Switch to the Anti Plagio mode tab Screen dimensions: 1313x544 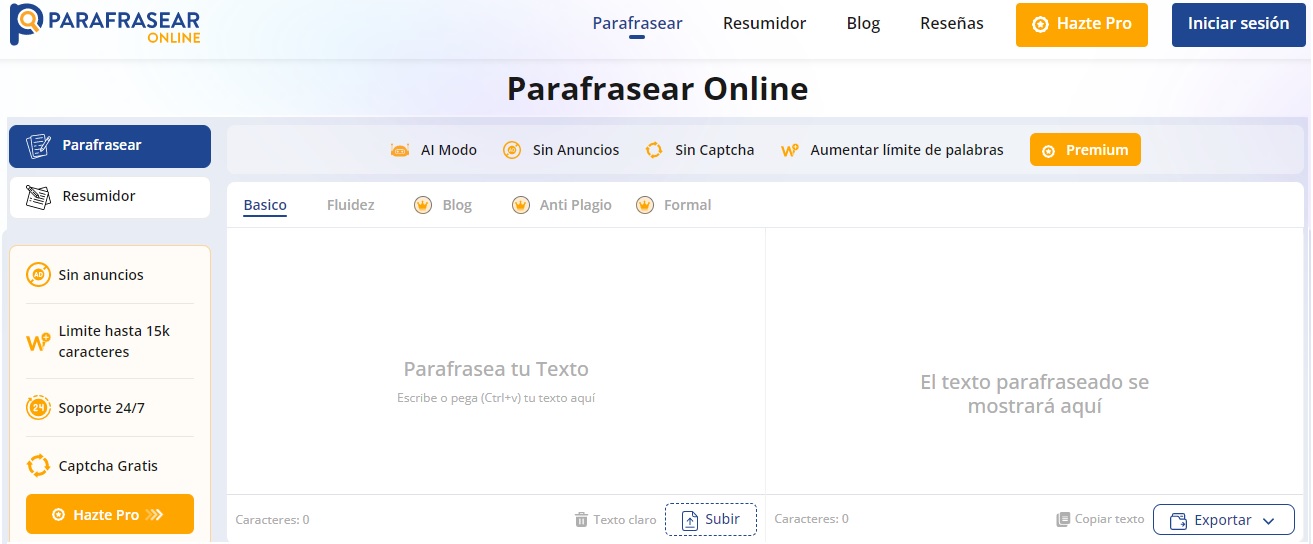tap(576, 205)
